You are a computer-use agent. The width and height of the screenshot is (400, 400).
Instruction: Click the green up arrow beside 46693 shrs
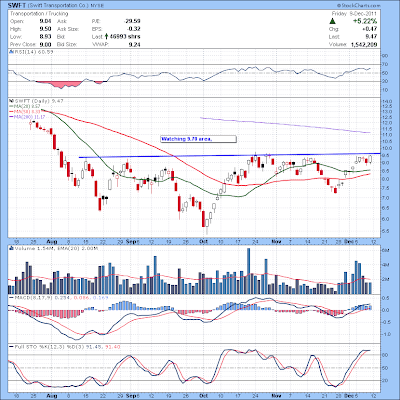(x=106, y=36)
